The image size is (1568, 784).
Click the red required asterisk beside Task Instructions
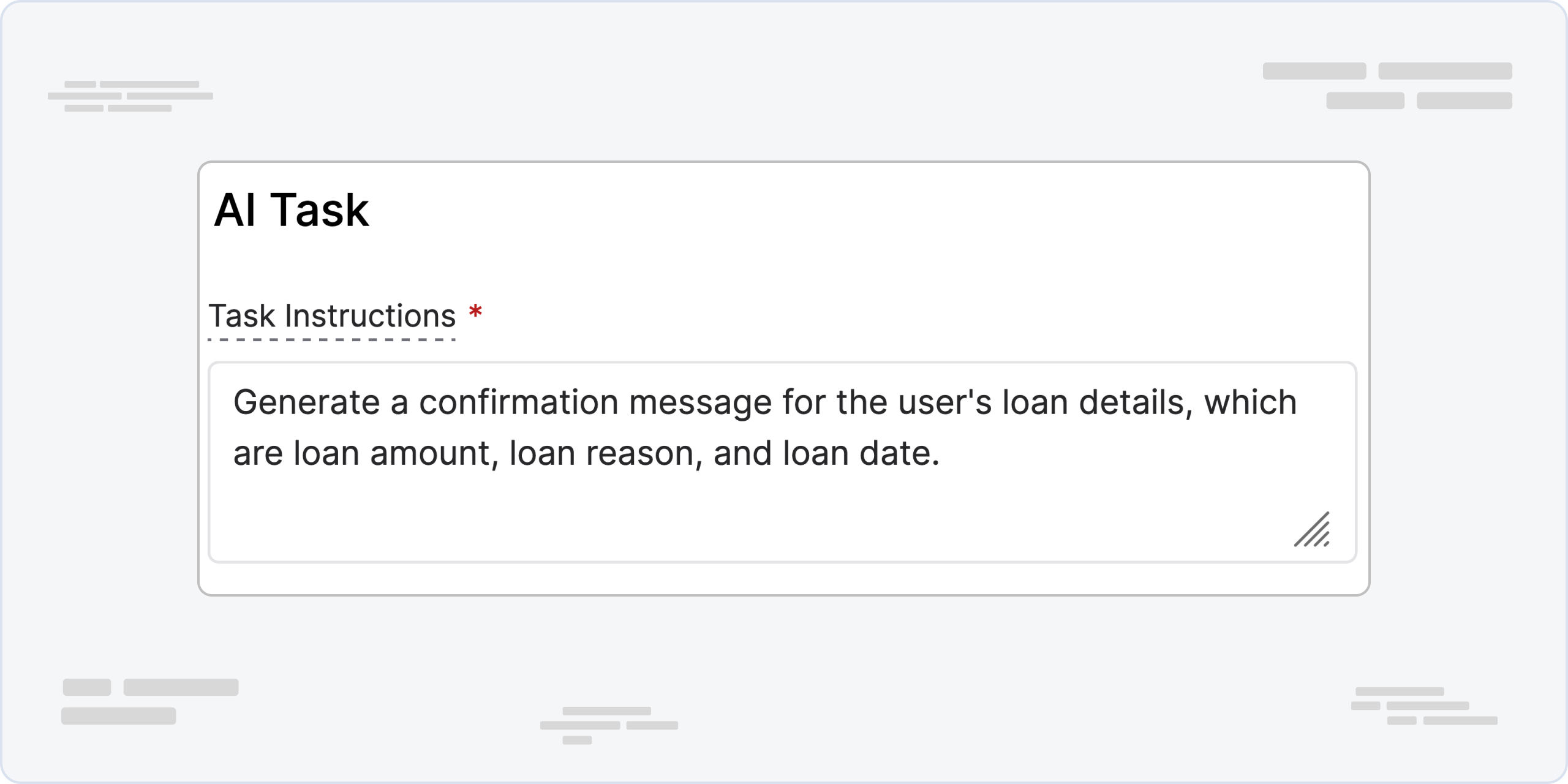point(475,313)
